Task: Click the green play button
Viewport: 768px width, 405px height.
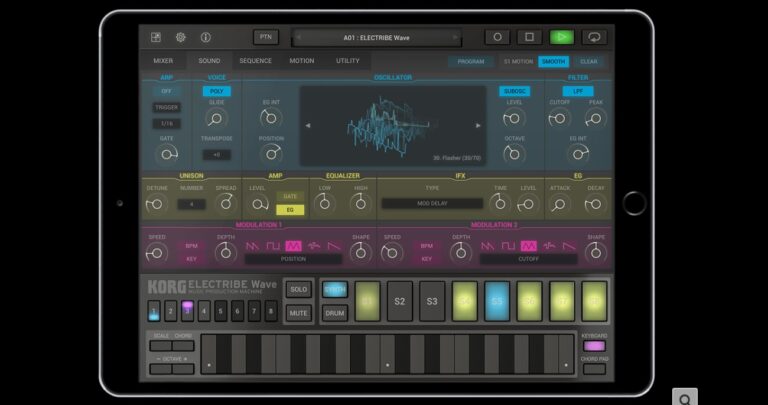Action: point(562,37)
